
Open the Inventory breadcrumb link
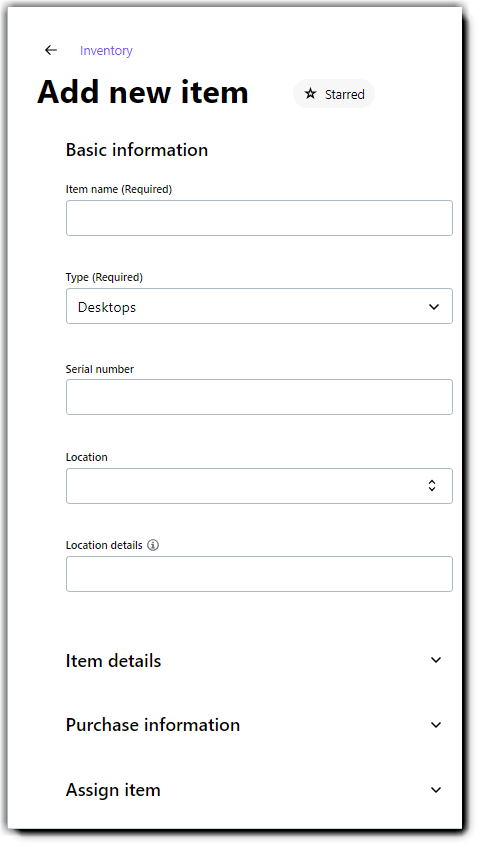106,51
